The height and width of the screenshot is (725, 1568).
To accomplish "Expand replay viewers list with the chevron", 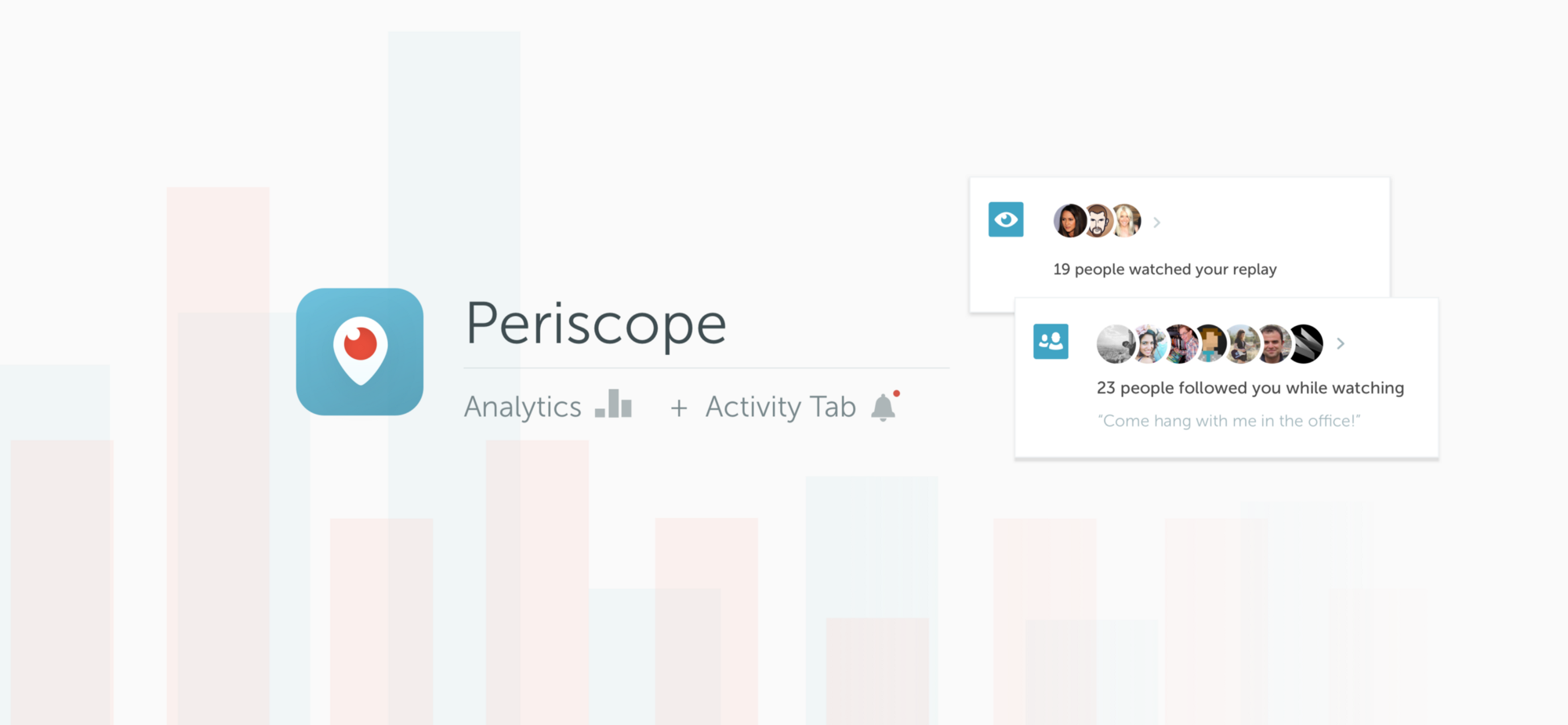I will tap(1156, 223).
